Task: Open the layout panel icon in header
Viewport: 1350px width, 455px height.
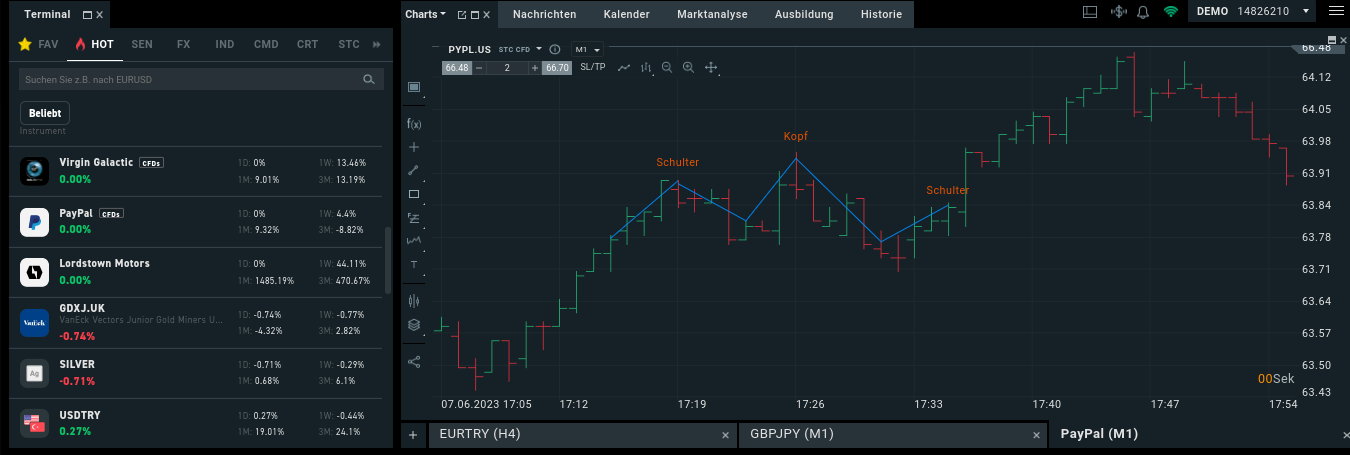Action: [x=1090, y=12]
